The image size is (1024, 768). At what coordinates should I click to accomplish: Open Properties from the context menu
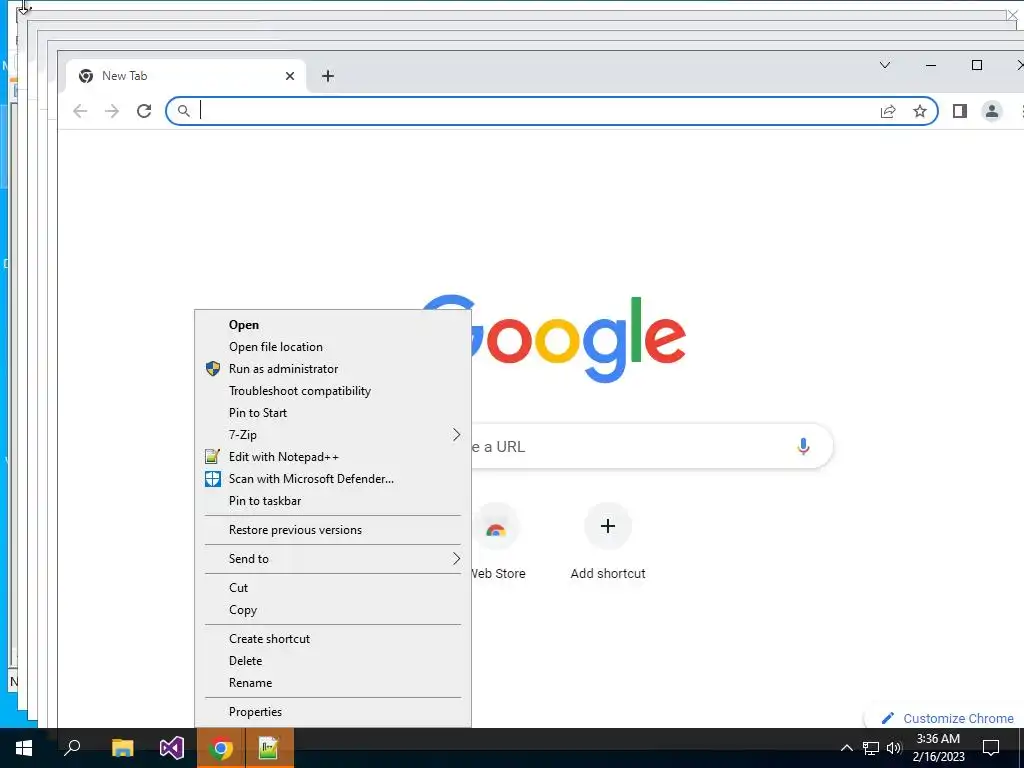click(x=333, y=712)
